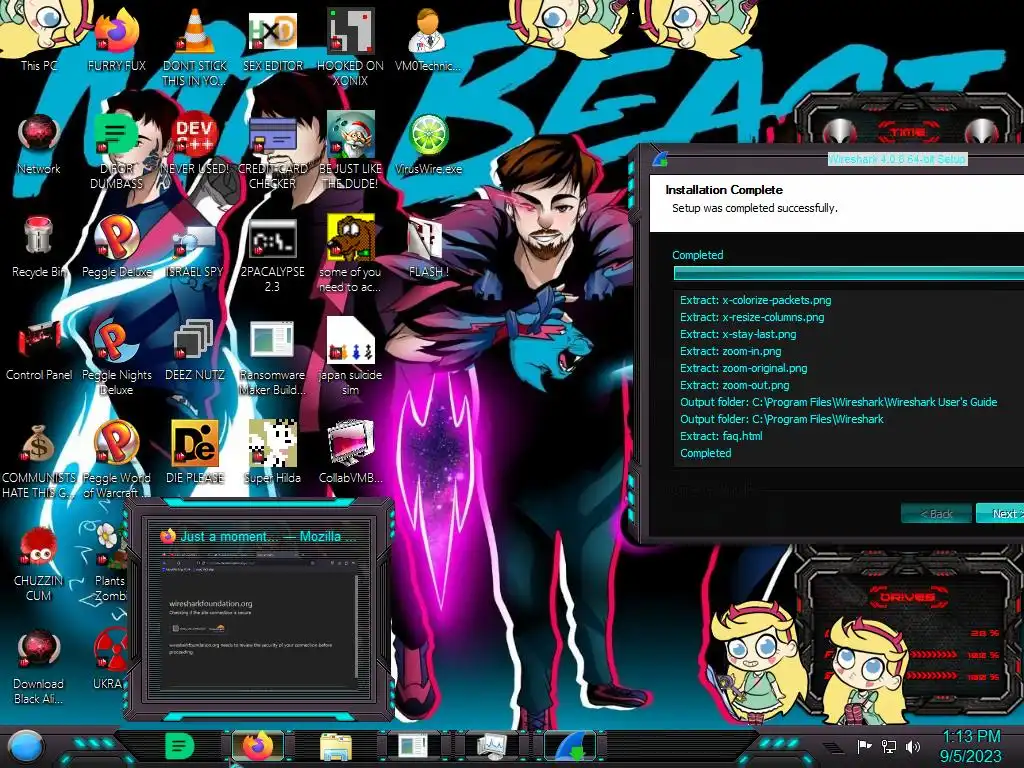This screenshot has width=1024, height=768.
Task: Click the Back button in Wireshark Setup
Action: [x=936, y=513]
